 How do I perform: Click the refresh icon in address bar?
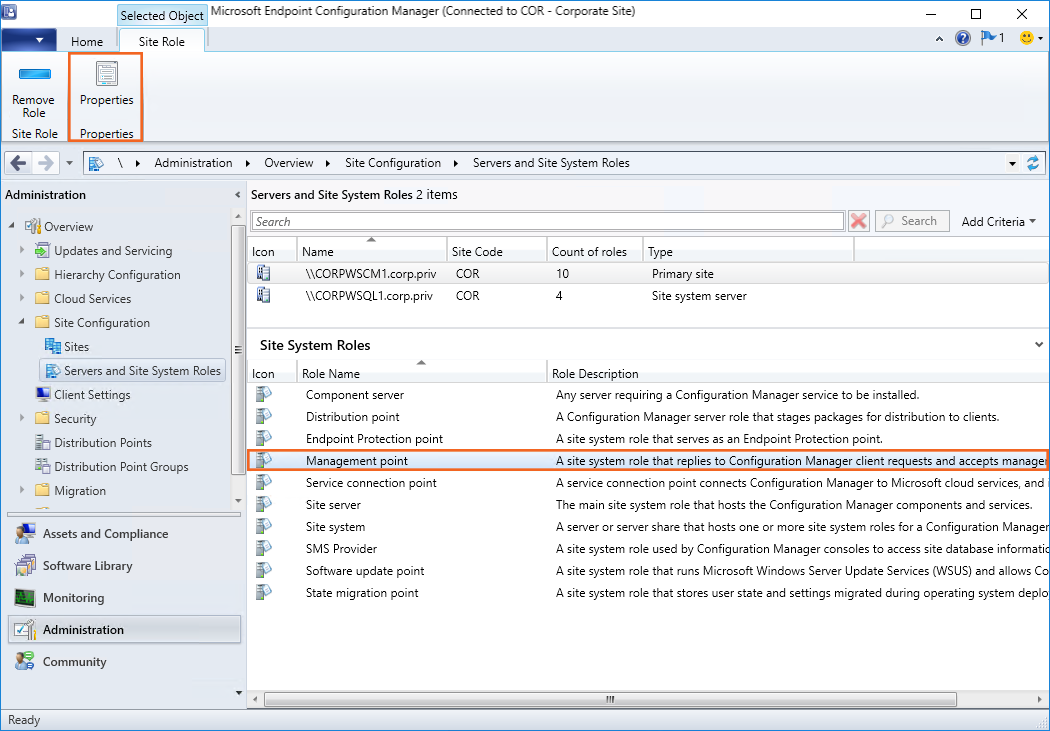coord(1033,163)
